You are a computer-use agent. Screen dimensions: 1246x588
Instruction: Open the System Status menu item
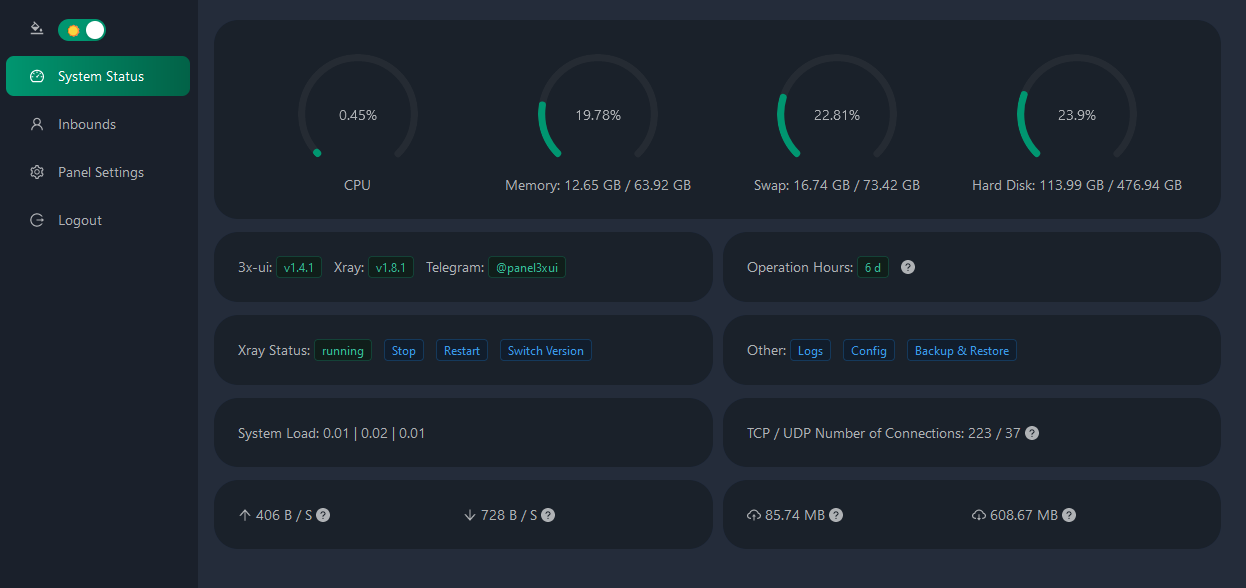[98, 76]
